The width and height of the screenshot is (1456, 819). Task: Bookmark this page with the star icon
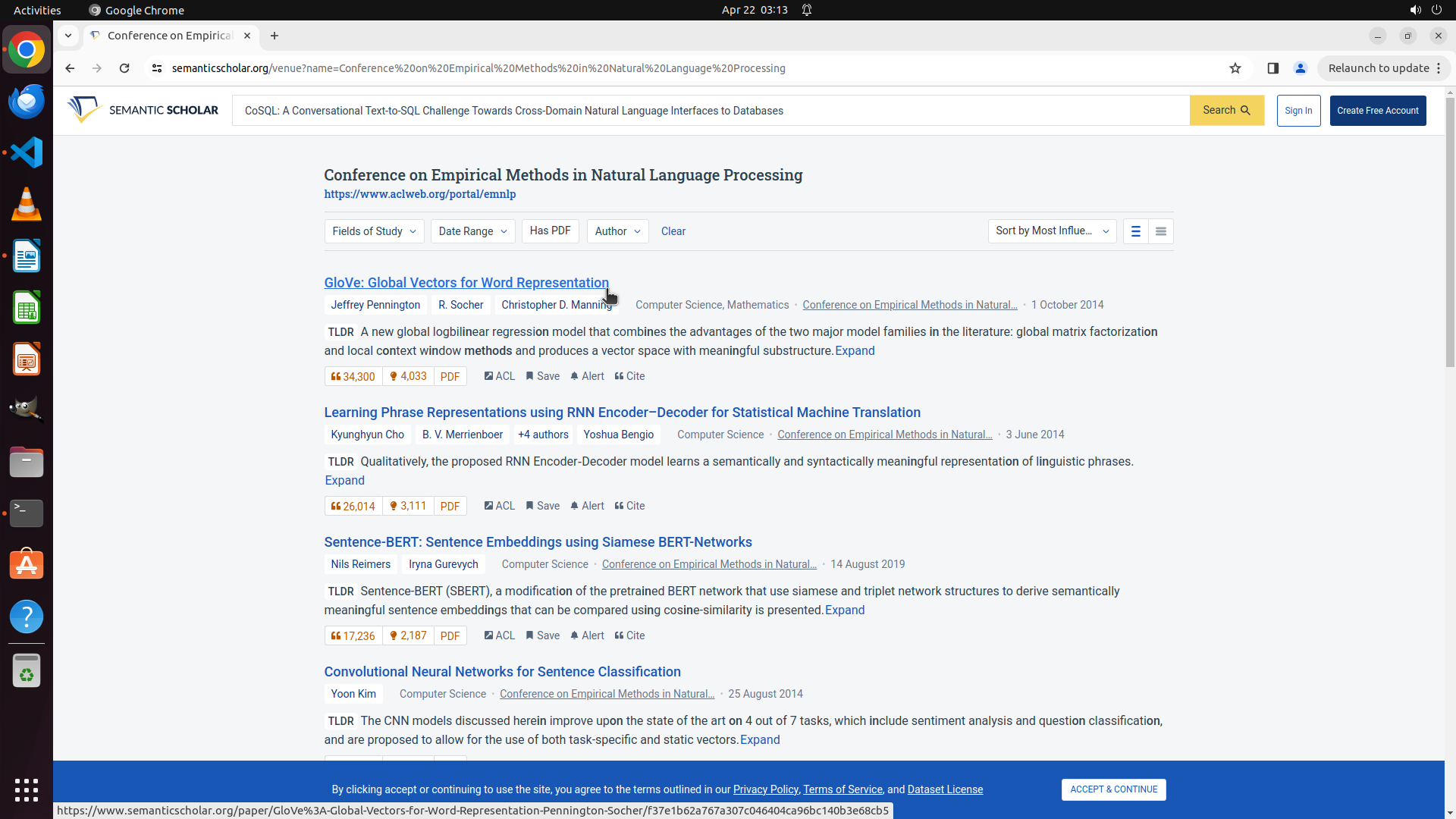pyautogui.click(x=1235, y=68)
